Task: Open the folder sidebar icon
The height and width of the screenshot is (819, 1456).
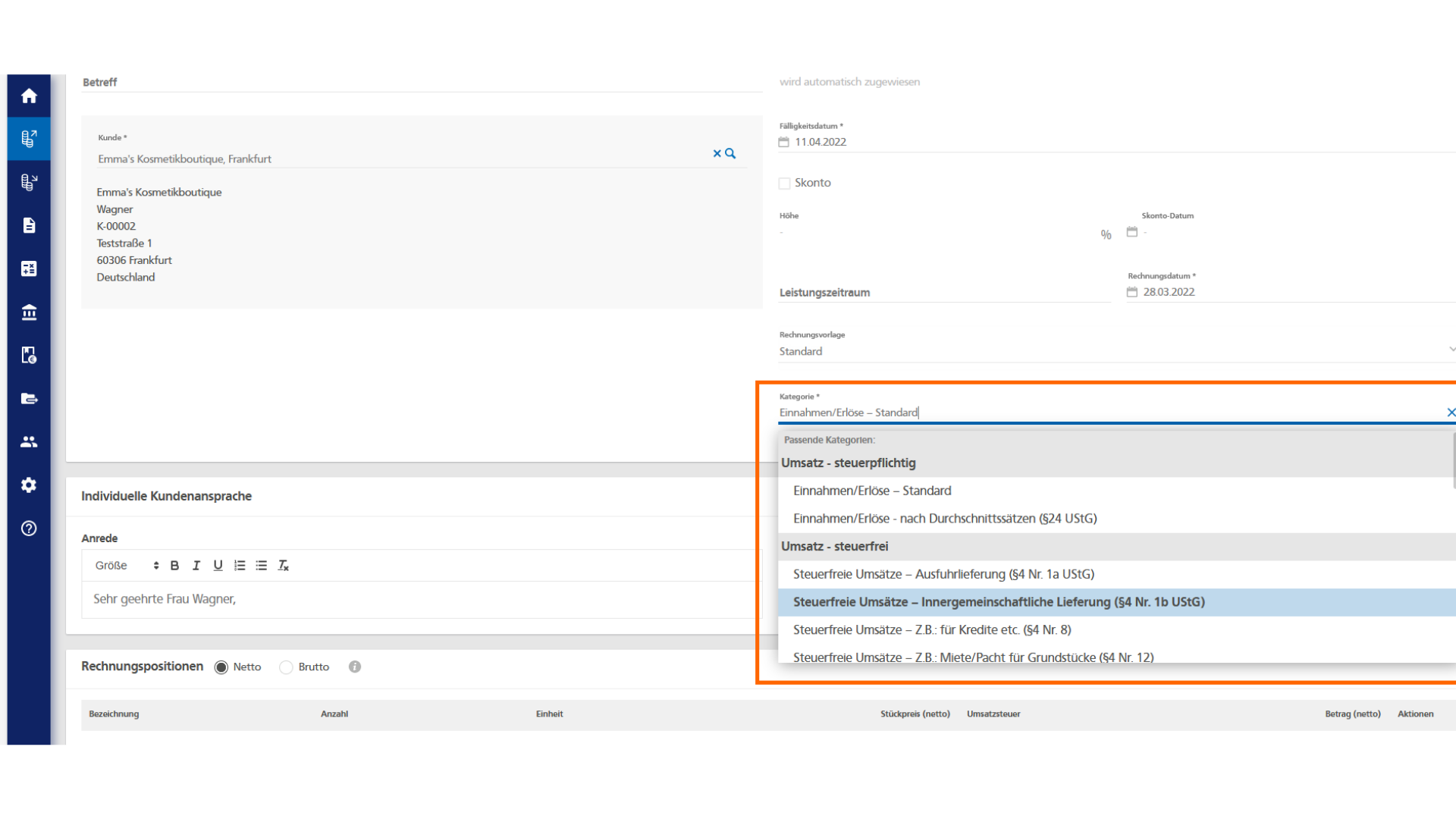Action: 29,398
